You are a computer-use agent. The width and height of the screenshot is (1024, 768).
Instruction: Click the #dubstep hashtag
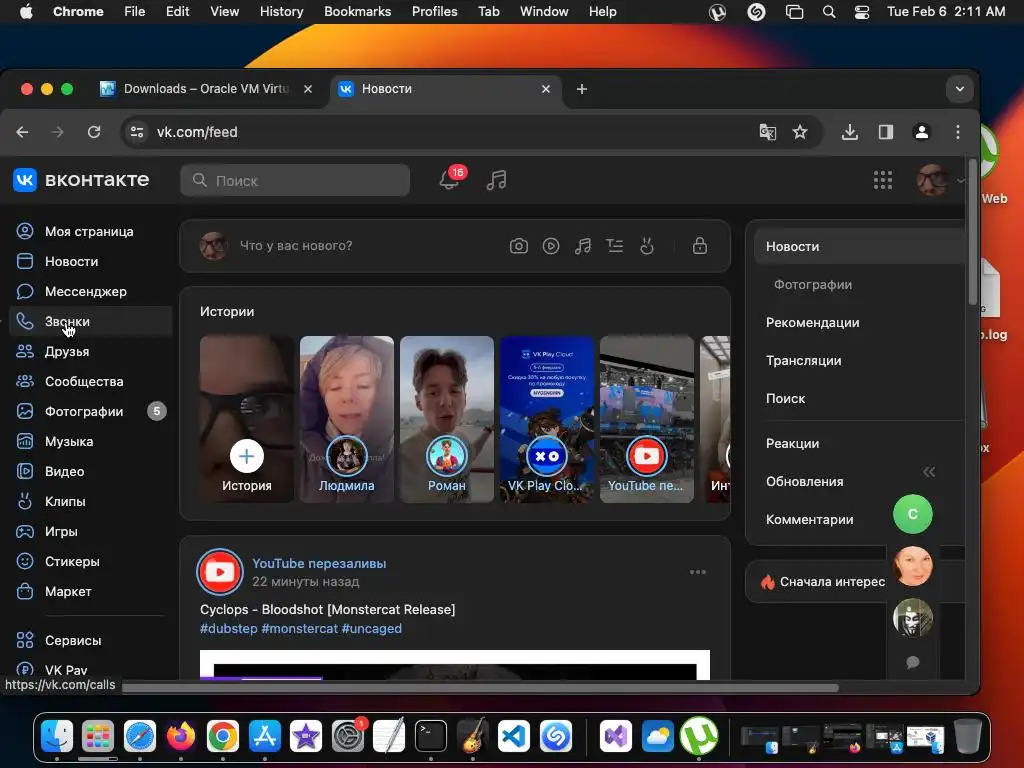click(228, 628)
